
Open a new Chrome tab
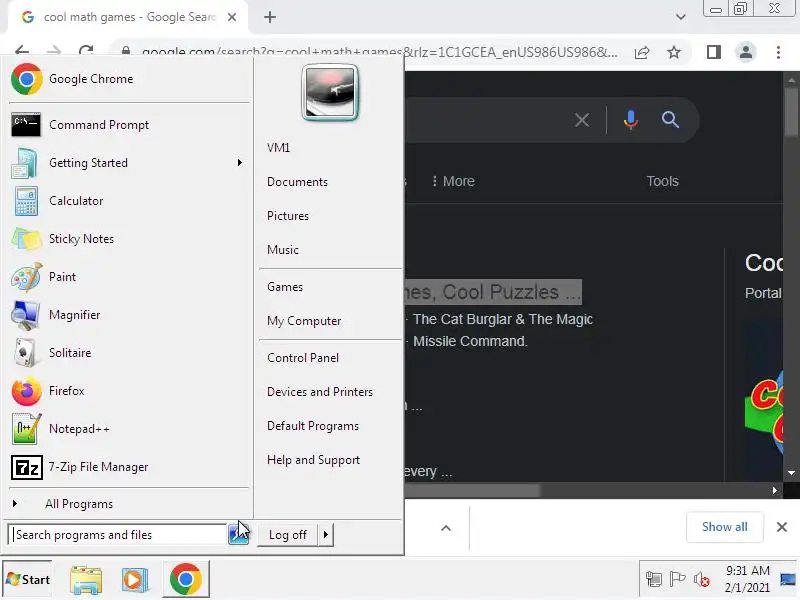click(x=270, y=17)
